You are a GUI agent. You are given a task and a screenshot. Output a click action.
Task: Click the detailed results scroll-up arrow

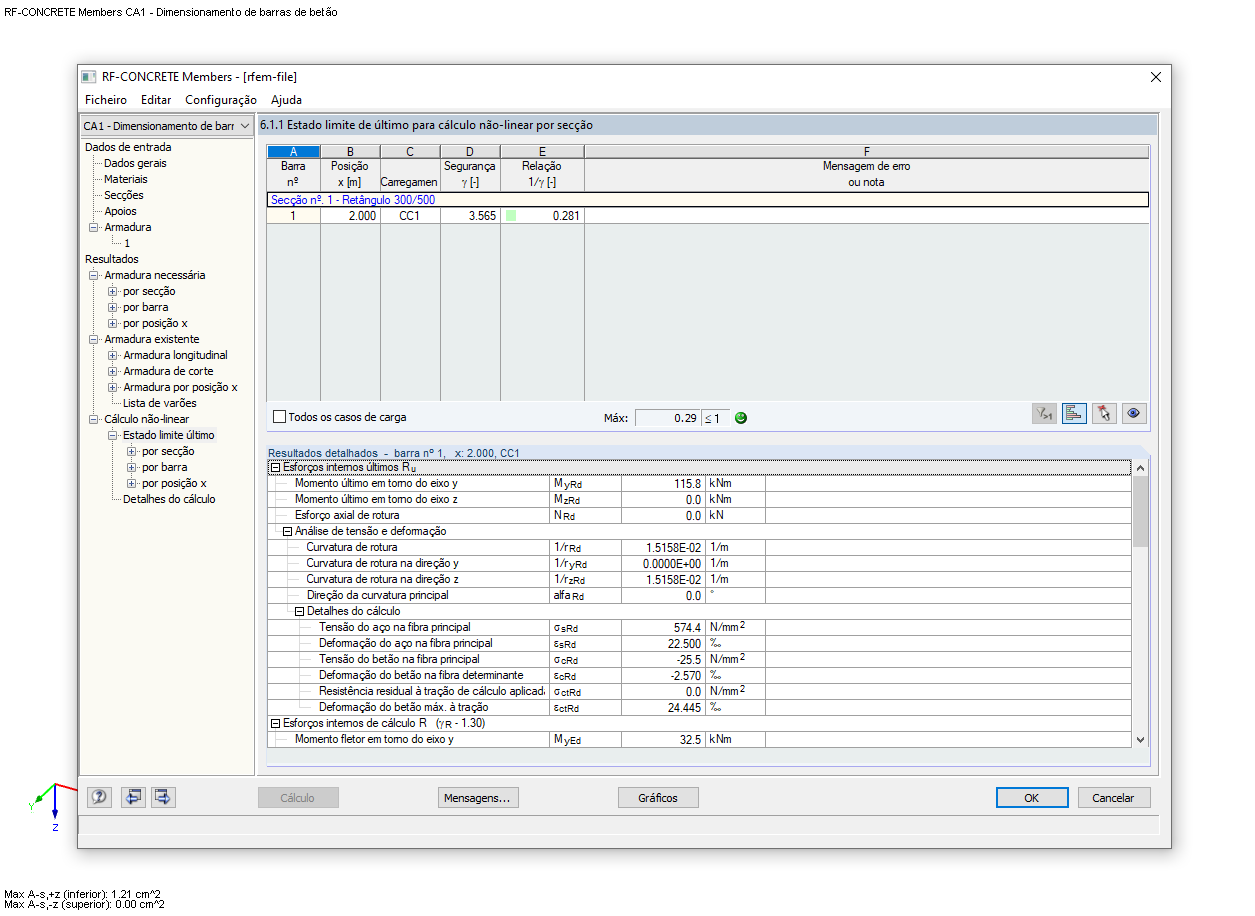click(x=1141, y=468)
